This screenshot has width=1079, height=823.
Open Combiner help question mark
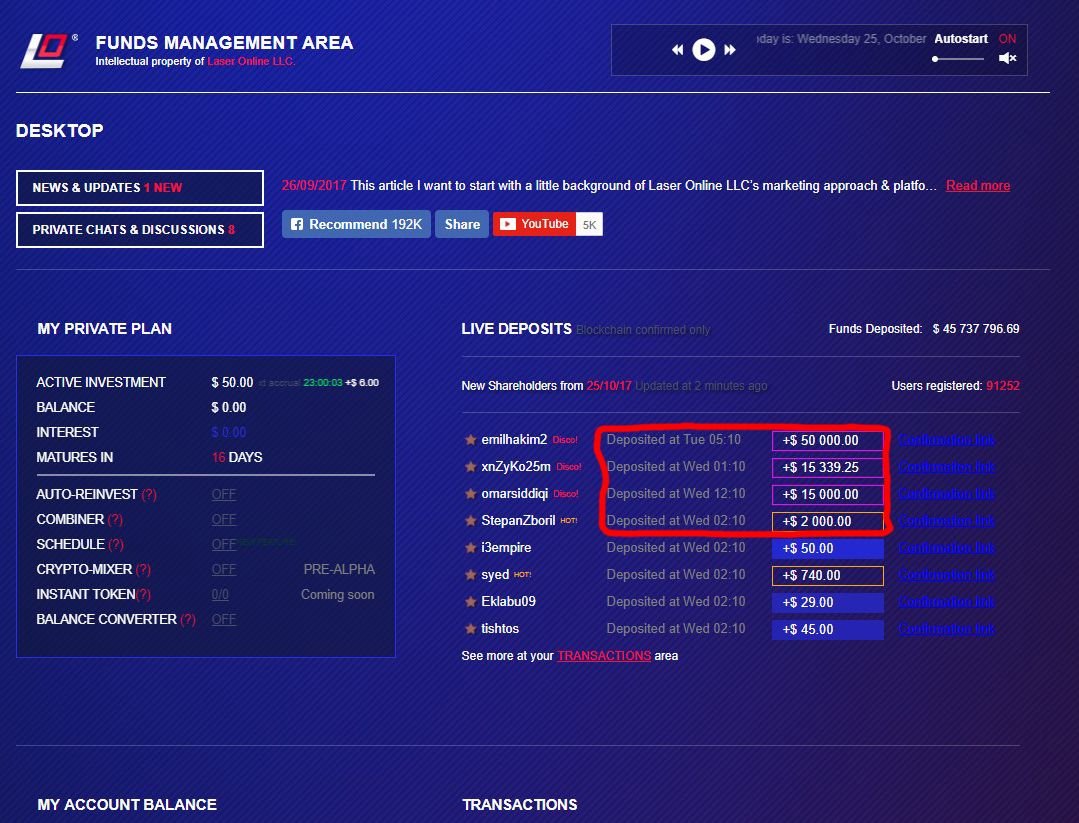pos(115,520)
